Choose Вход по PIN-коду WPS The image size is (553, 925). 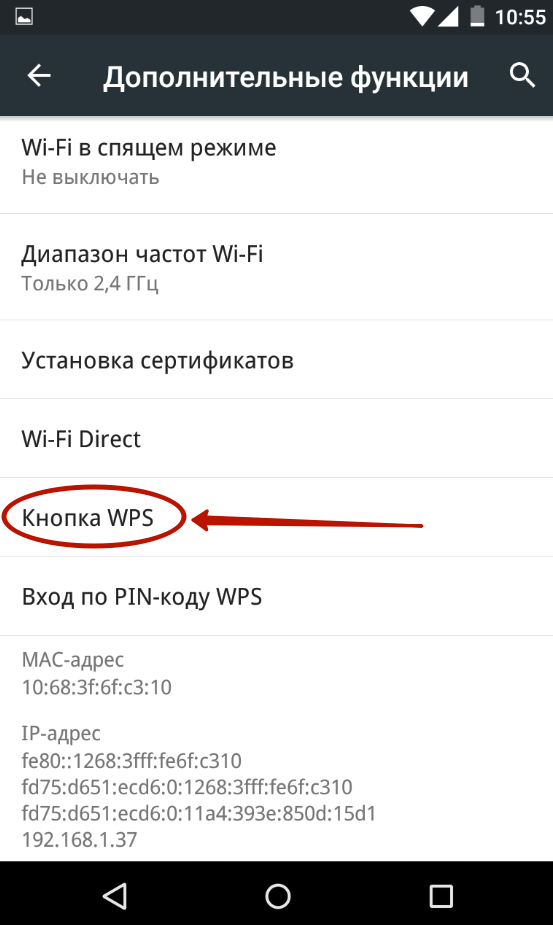pos(276,596)
